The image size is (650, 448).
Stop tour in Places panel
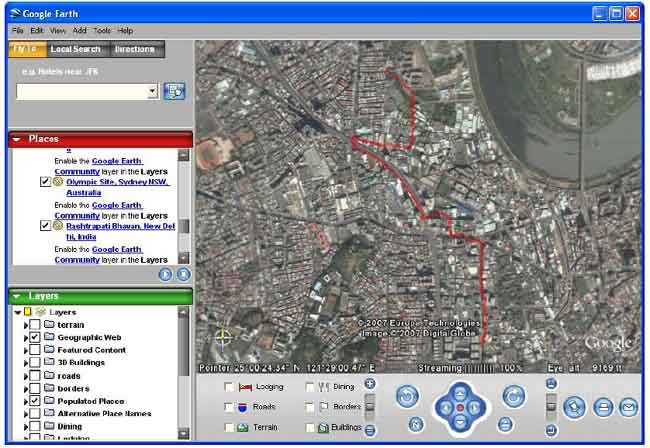click(x=184, y=274)
